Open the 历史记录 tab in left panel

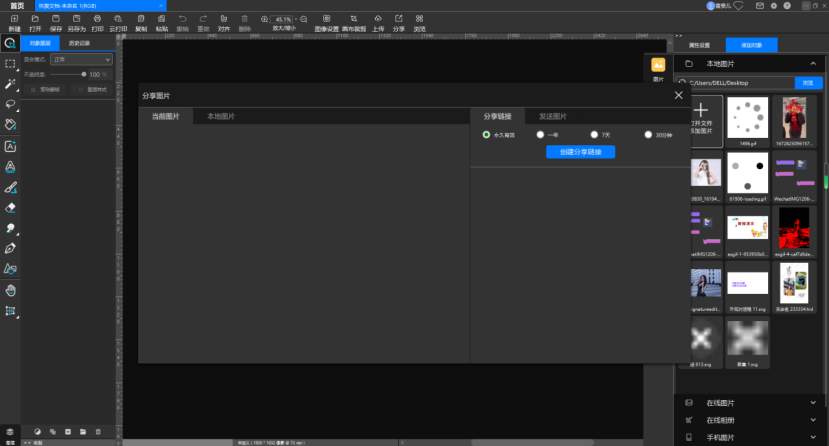pyautogui.click(x=79, y=43)
